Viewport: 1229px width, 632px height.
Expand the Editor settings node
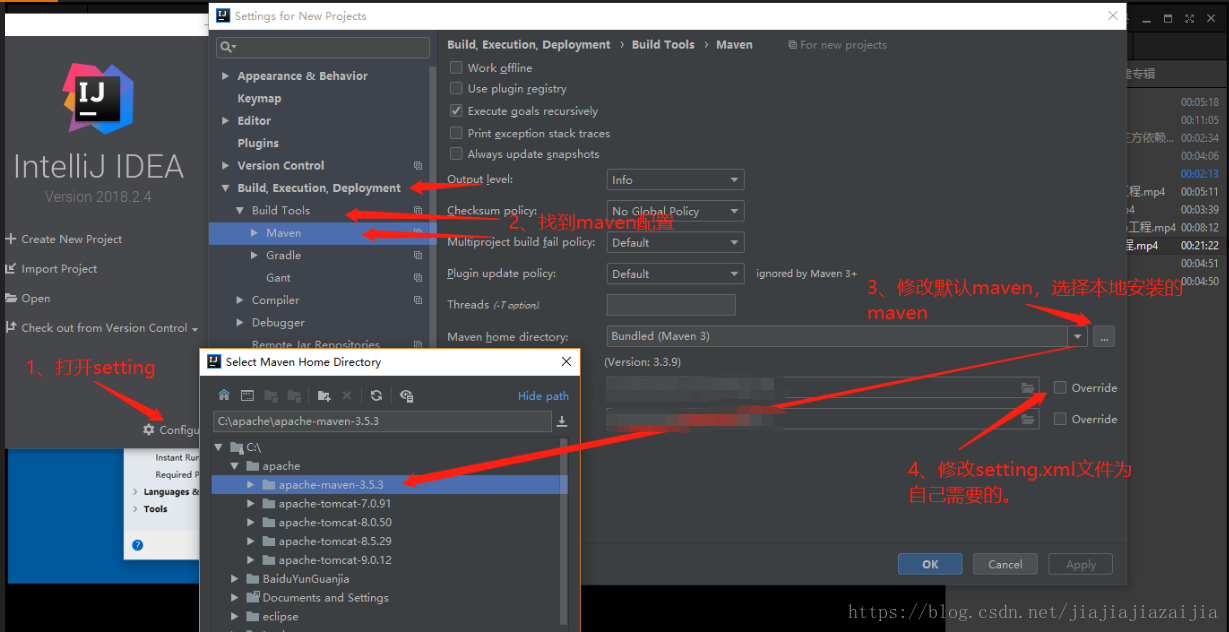pos(226,121)
